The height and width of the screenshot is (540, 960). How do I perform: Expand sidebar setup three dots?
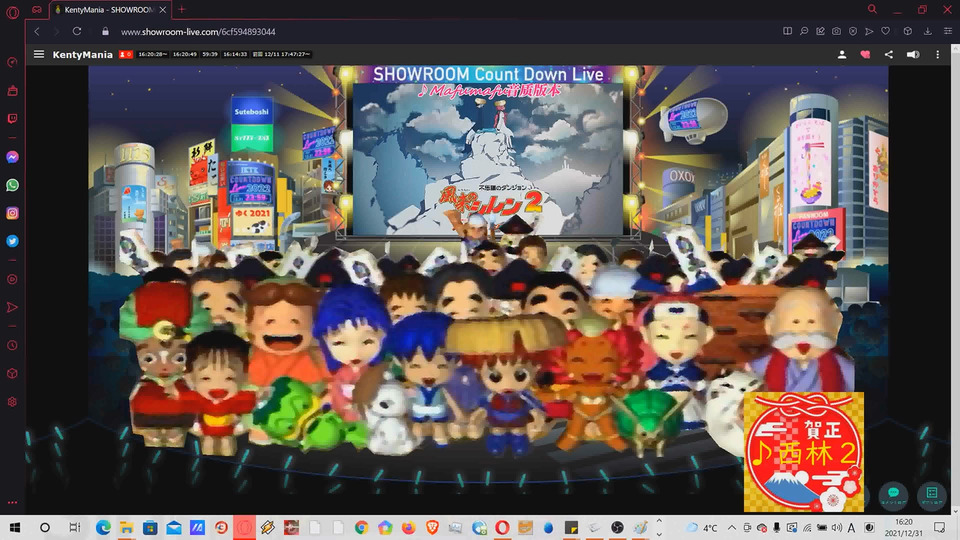point(12,503)
